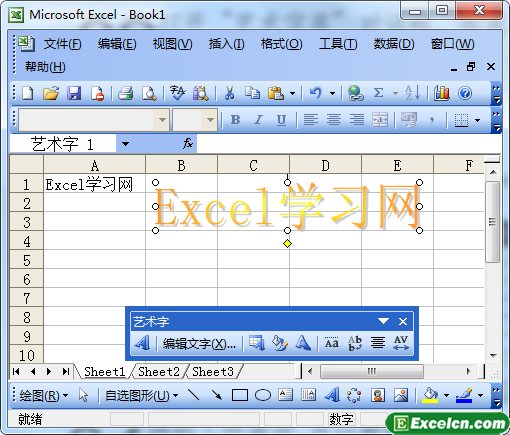Toggle WordArt Vertical Text
The width and height of the screenshot is (510, 435).
point(355,343)
